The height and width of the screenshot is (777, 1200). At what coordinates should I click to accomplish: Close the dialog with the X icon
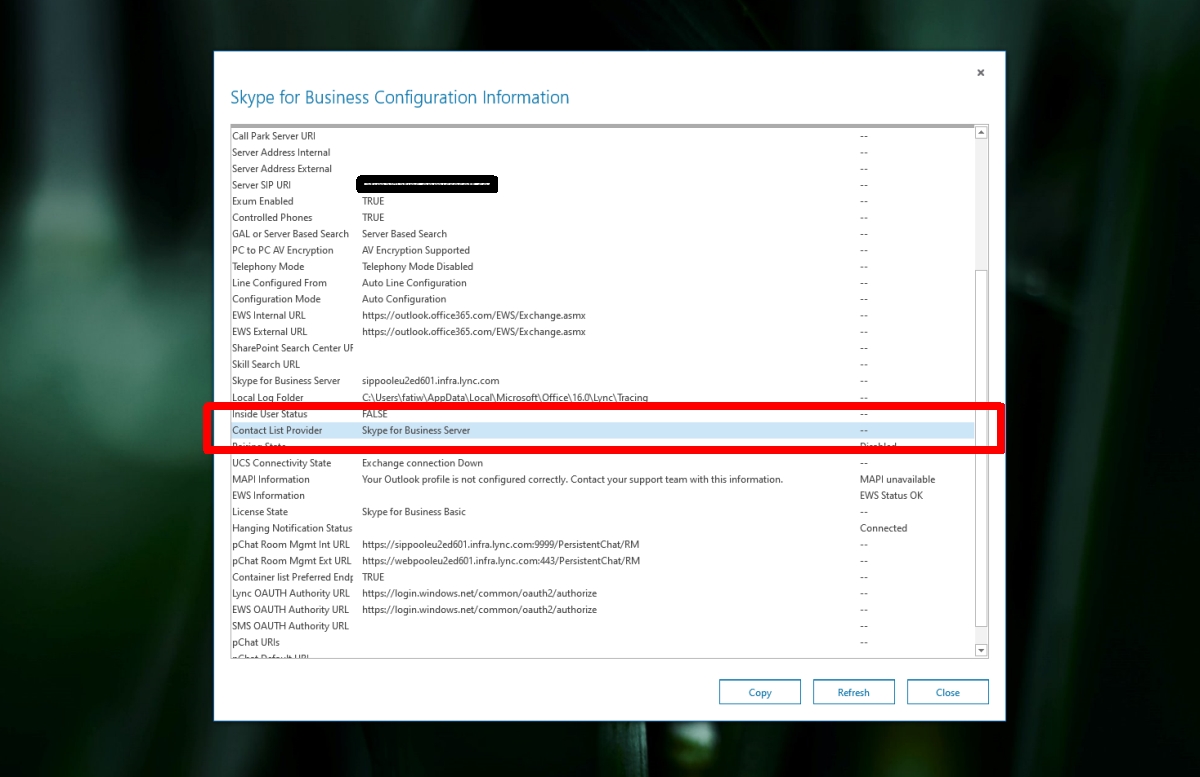[x=980, y=73]
